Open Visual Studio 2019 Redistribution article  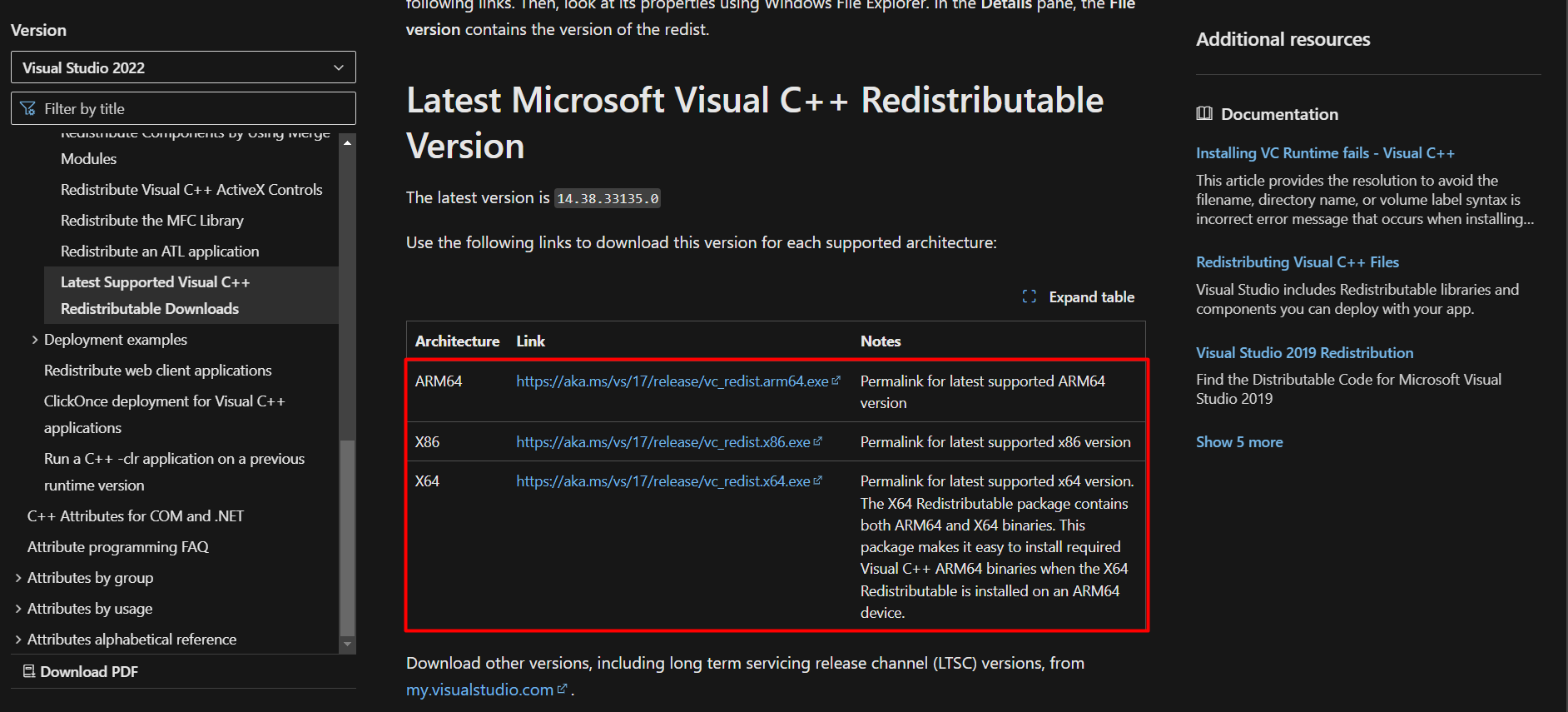pyautogui.click(x=1304, y=353)
